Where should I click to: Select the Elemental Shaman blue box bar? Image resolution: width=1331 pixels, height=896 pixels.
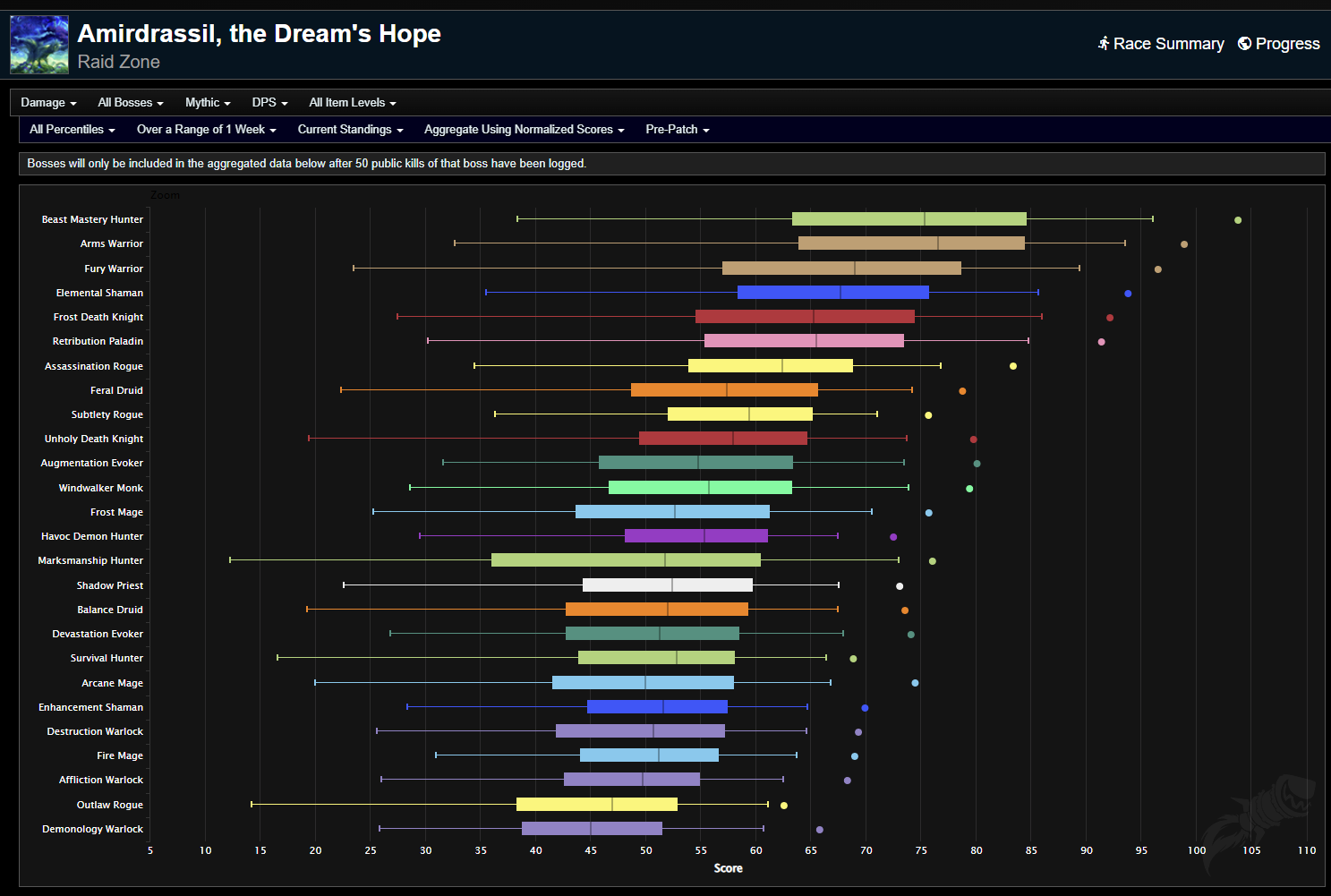[832, 293]
